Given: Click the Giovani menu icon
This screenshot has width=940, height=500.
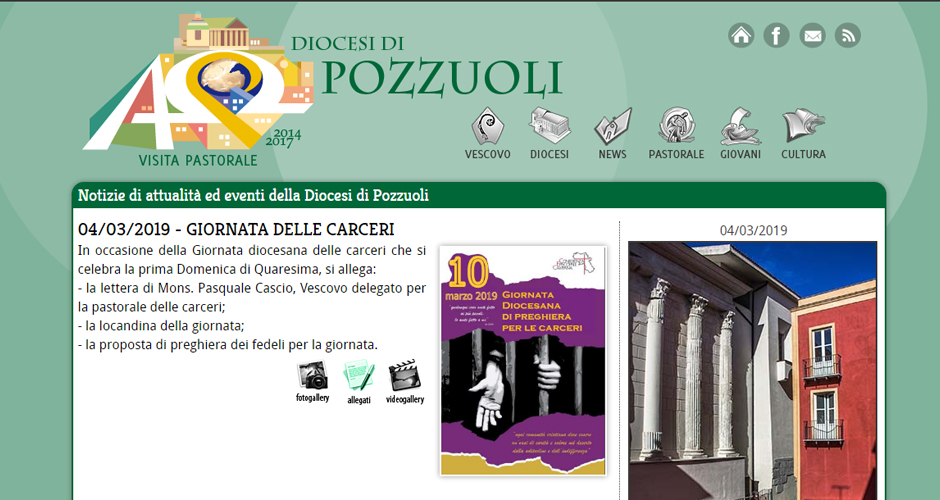Looking at the screenshot, I should (740, 126).
